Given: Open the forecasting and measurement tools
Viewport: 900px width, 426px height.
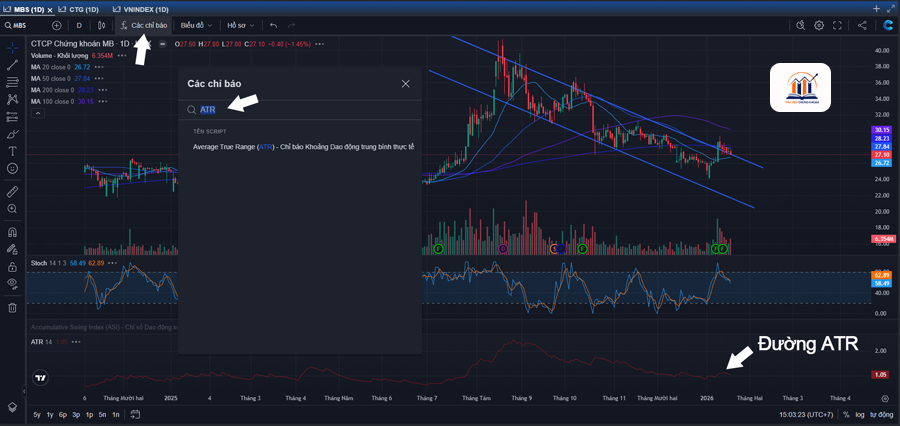Looking at the screenshot, I should 12,117.
